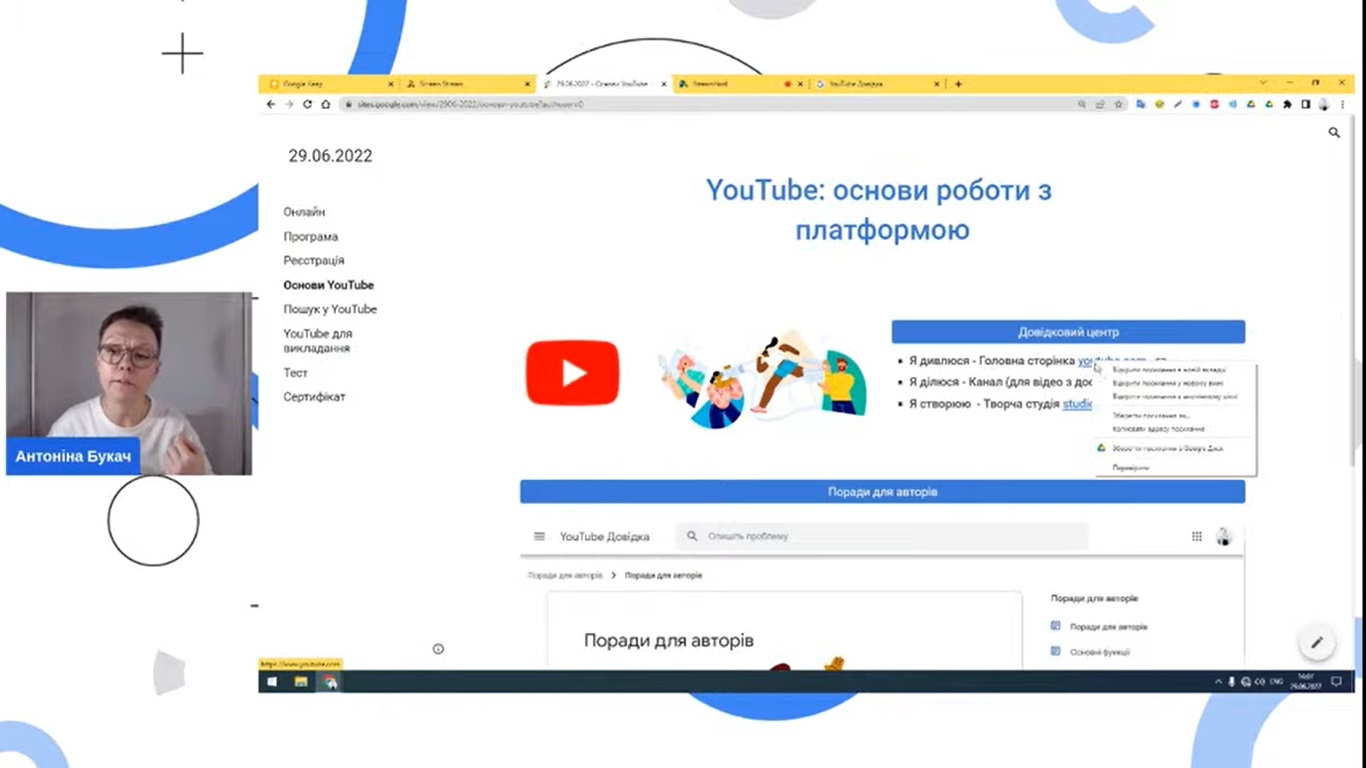Click the Довідковий центр blue button
The image size is (1366, 768).
[x=1068, y=332]
